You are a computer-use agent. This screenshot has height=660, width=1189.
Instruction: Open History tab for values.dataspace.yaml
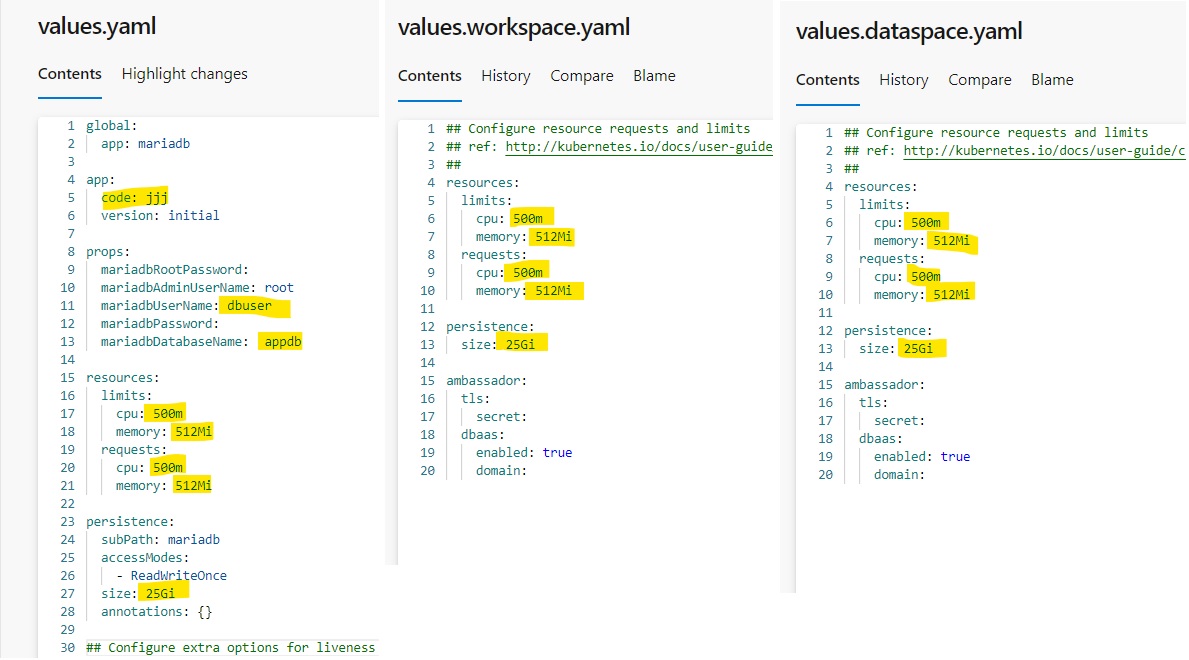[x=903, y=80]
